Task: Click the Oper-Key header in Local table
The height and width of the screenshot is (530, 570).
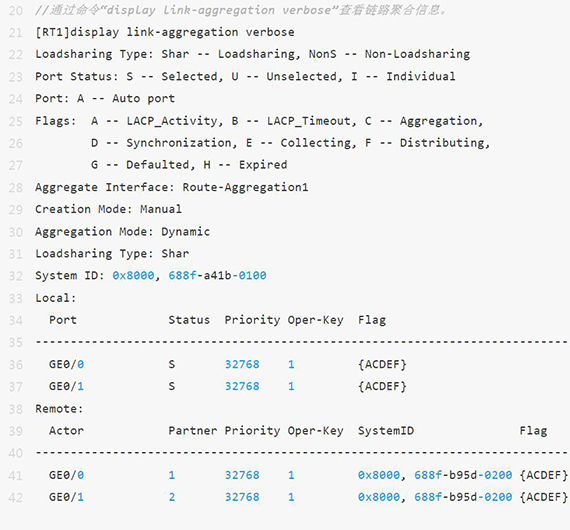Action: tap(316, 320)
